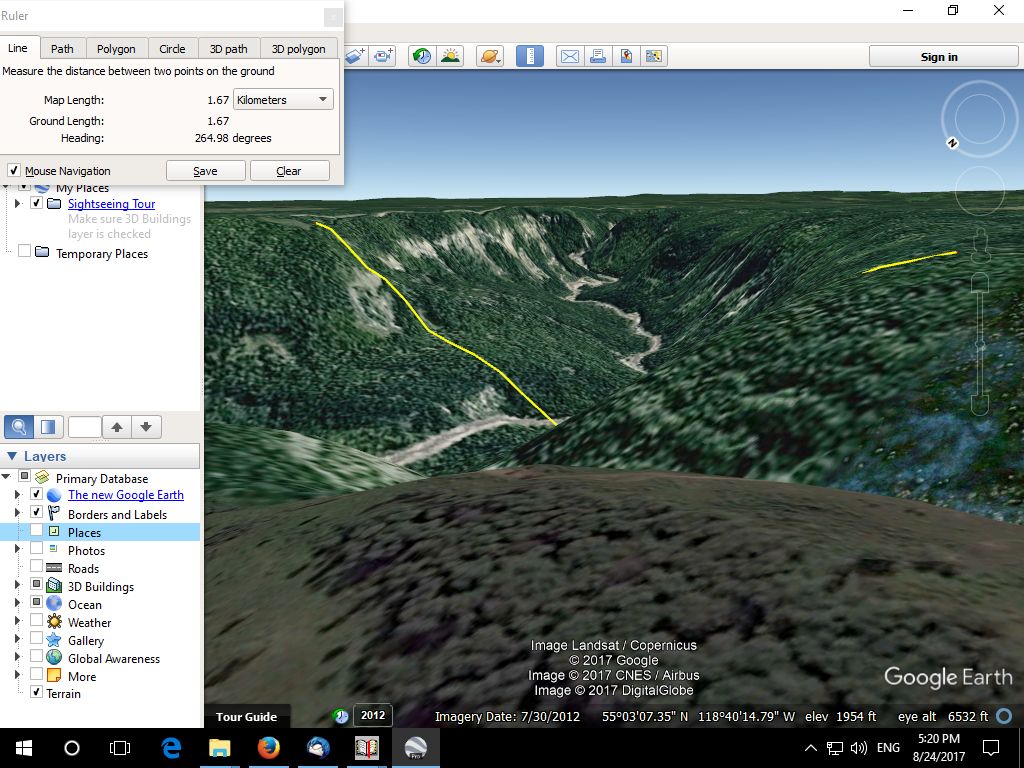Click the 2012 imagery year button
This screenshot has height=768, width=1024.
coord(373,715)
